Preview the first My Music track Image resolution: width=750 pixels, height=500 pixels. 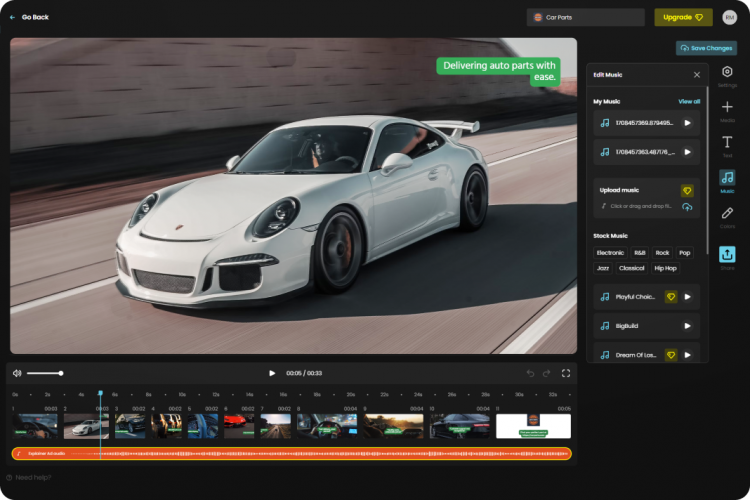coord(687,123)
